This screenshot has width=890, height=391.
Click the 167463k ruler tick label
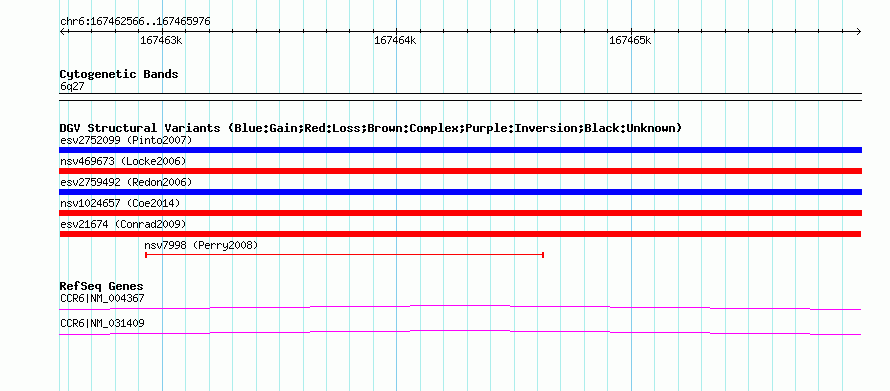click(161, 40)
